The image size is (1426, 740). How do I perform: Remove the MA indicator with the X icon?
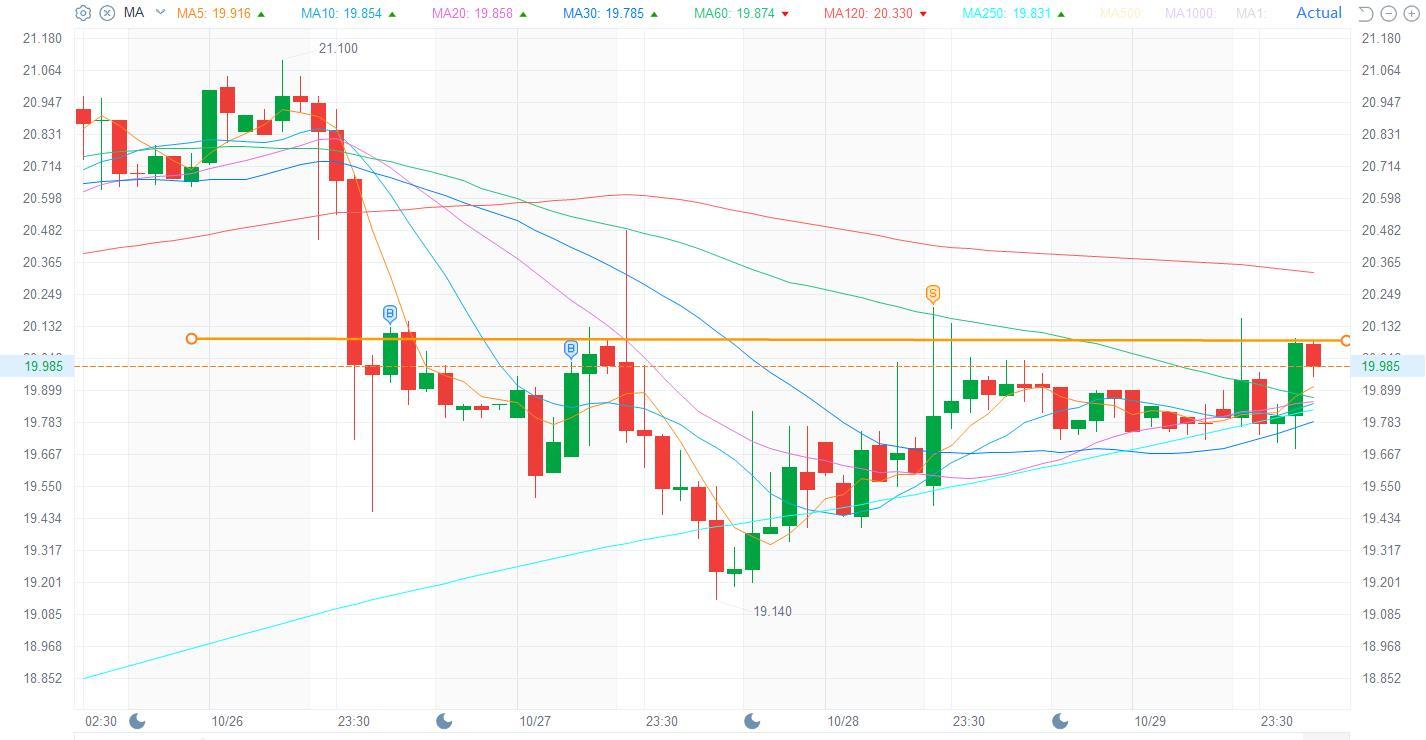click(x=107, y=13)
